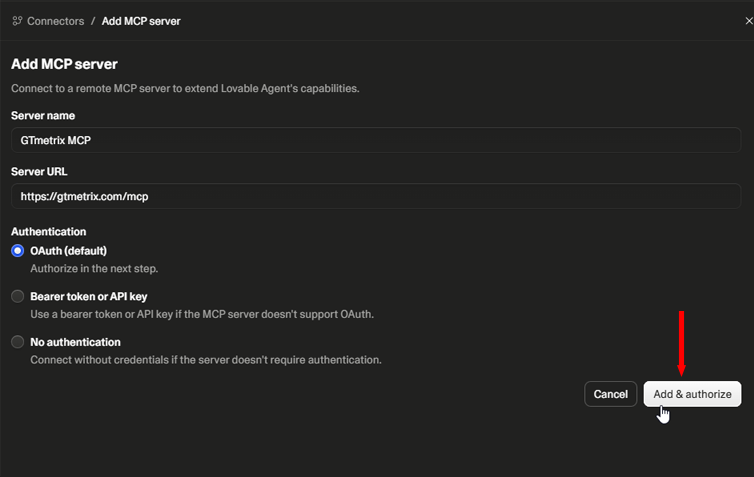
Task: Close the Add MCP server dialog
Action: point(749,21)
